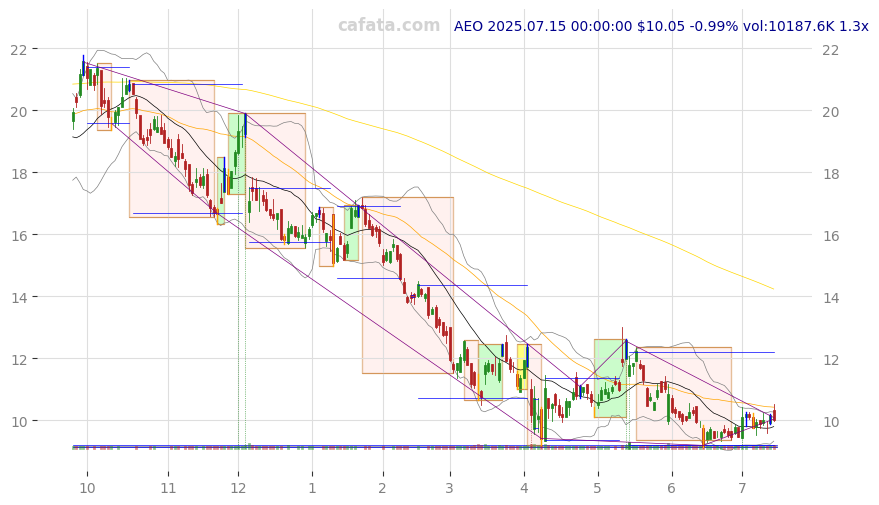The width and height of the screenshot is (879, 505).
Task: Select month 3 on the time axis
Action: tap(450, 488)
